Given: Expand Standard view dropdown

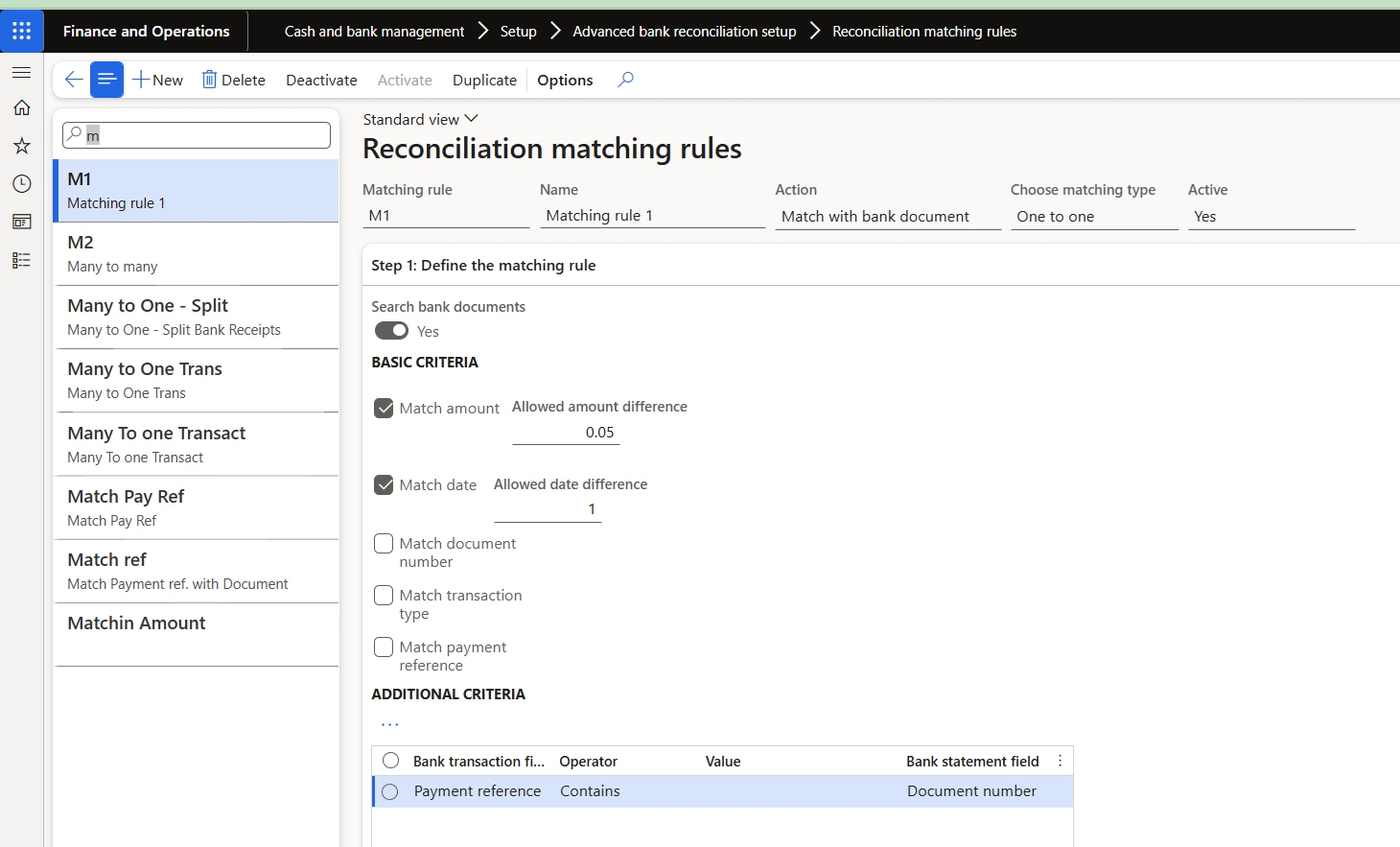Looking at the screenshot, I should [420, 119].
